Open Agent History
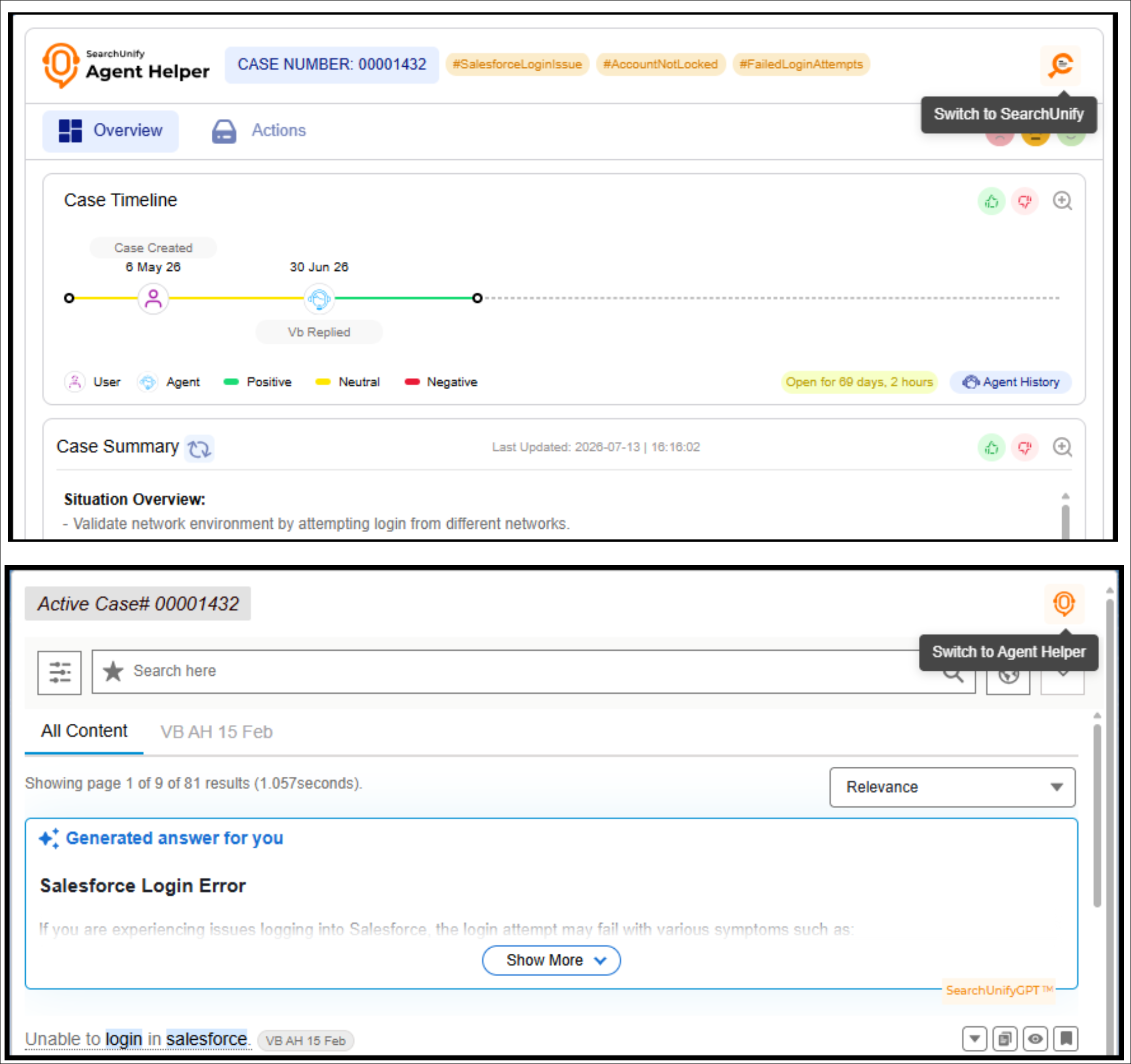Viewport: 1131px width, 1064px height. [1011, 382]
